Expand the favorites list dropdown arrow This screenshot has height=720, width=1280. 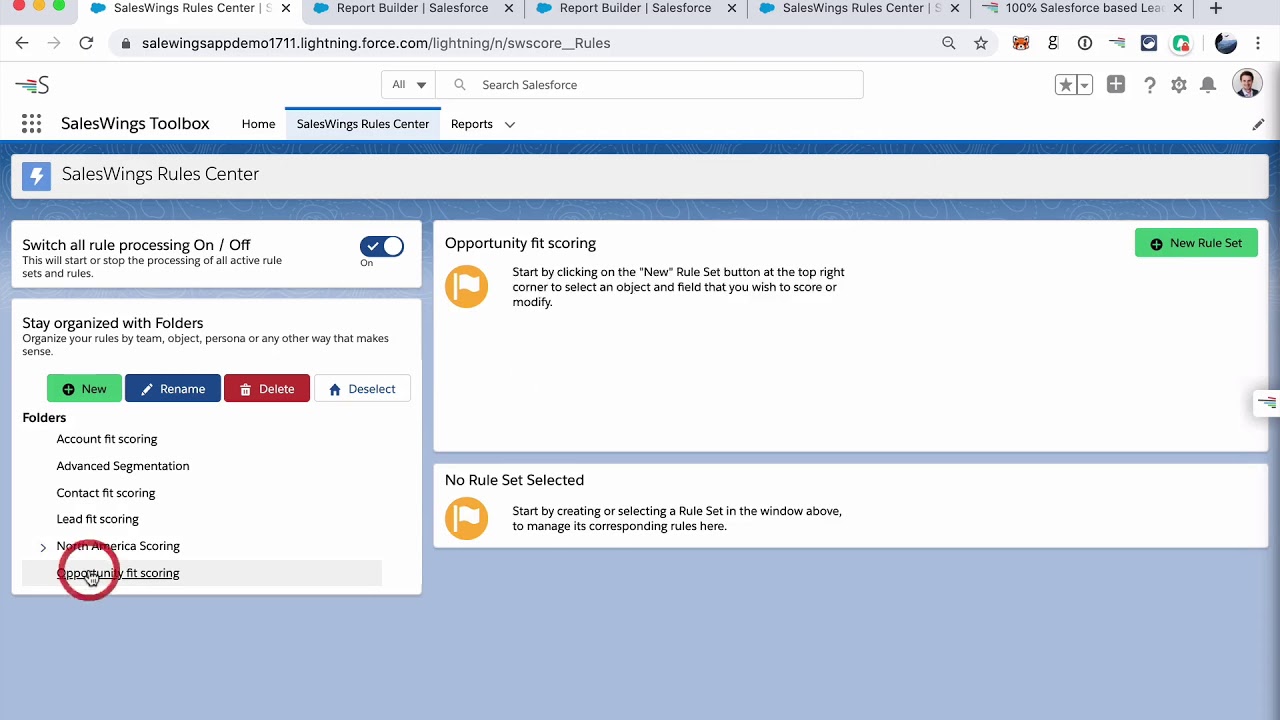(x=1085, y=85)
